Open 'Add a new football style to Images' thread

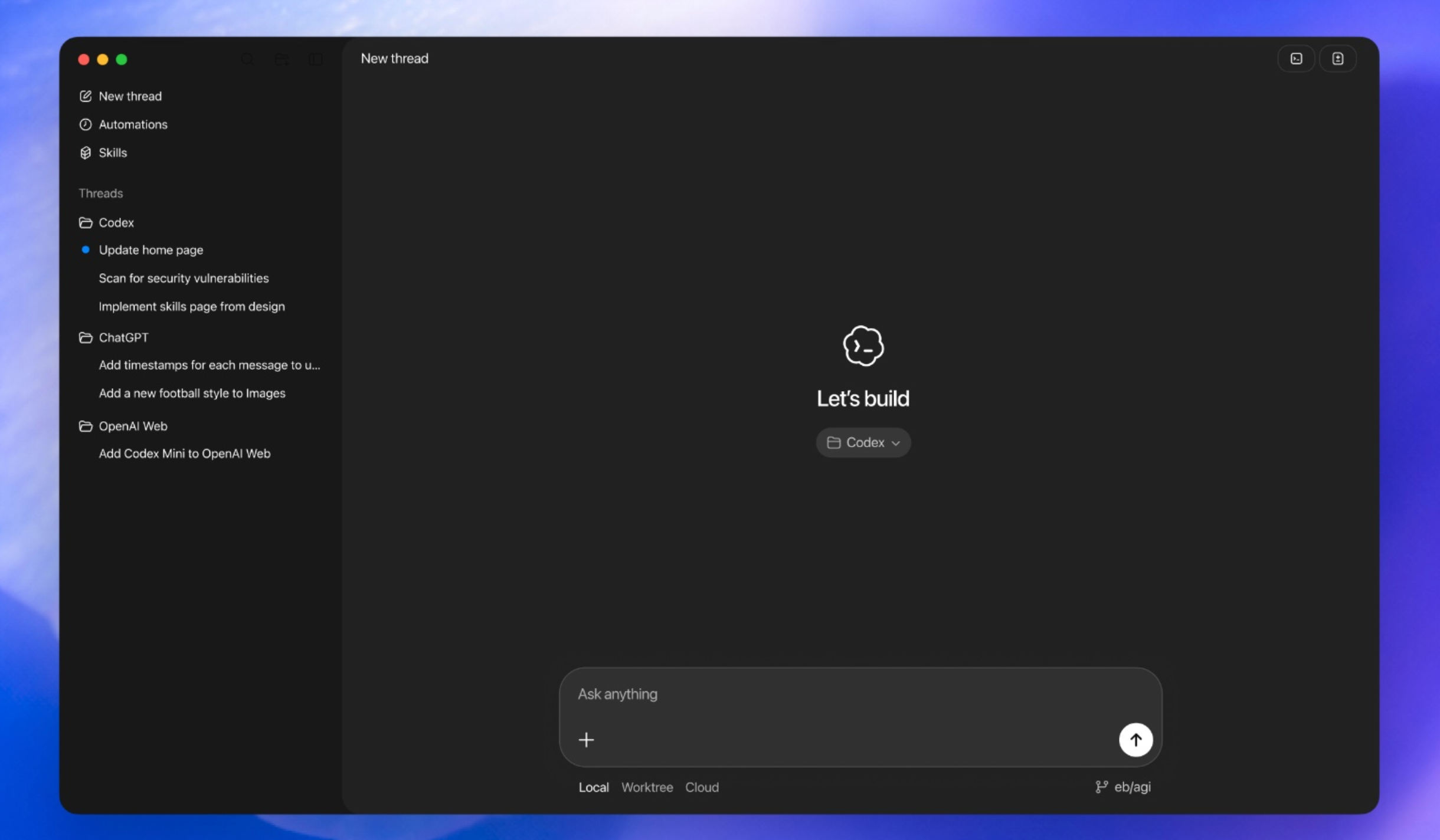(192, 393)
